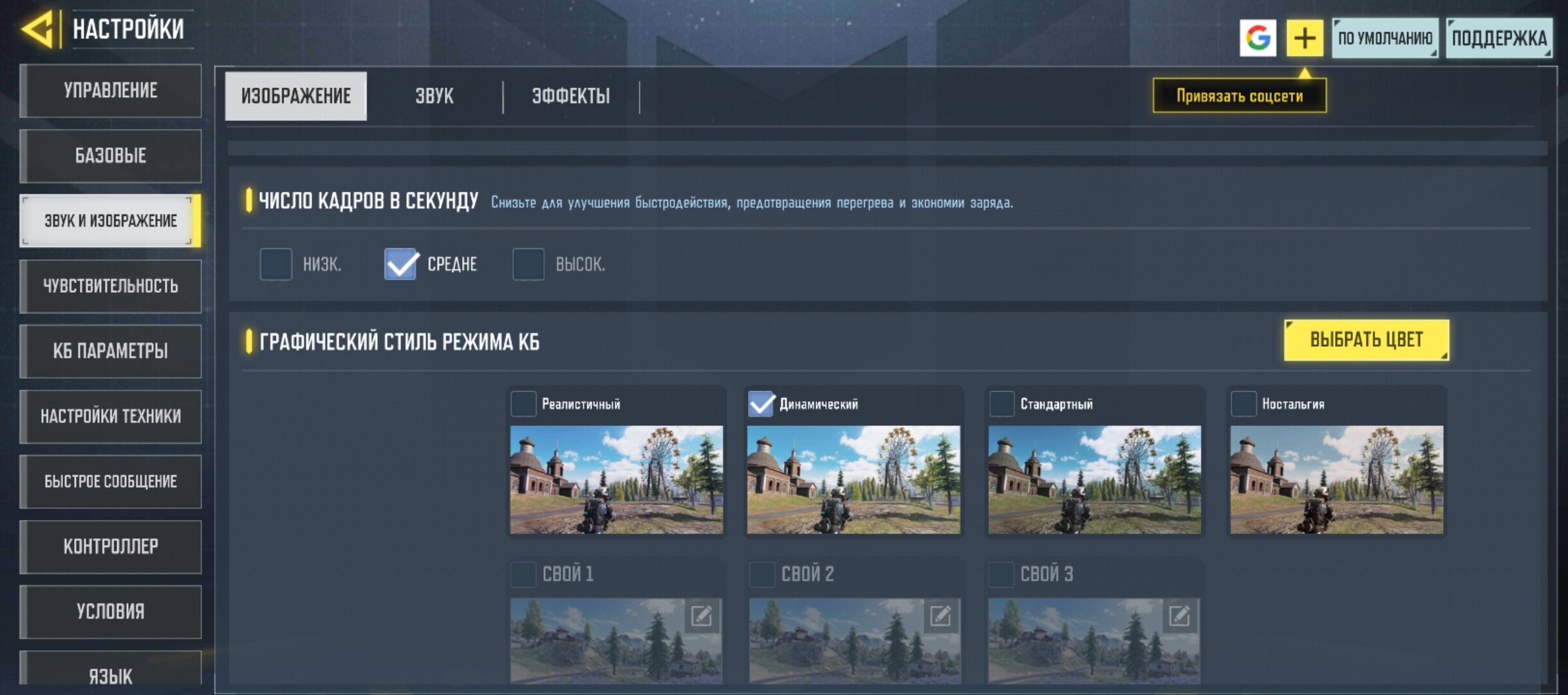Tap the yellow plus icon
Image resolution: width=1568 pixels, height=695 pixels.
[x=1305, y=38]
